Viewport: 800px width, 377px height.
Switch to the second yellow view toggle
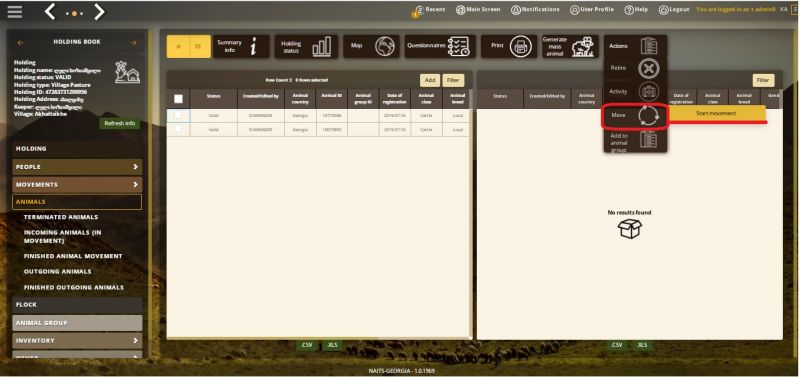point(199,46)
